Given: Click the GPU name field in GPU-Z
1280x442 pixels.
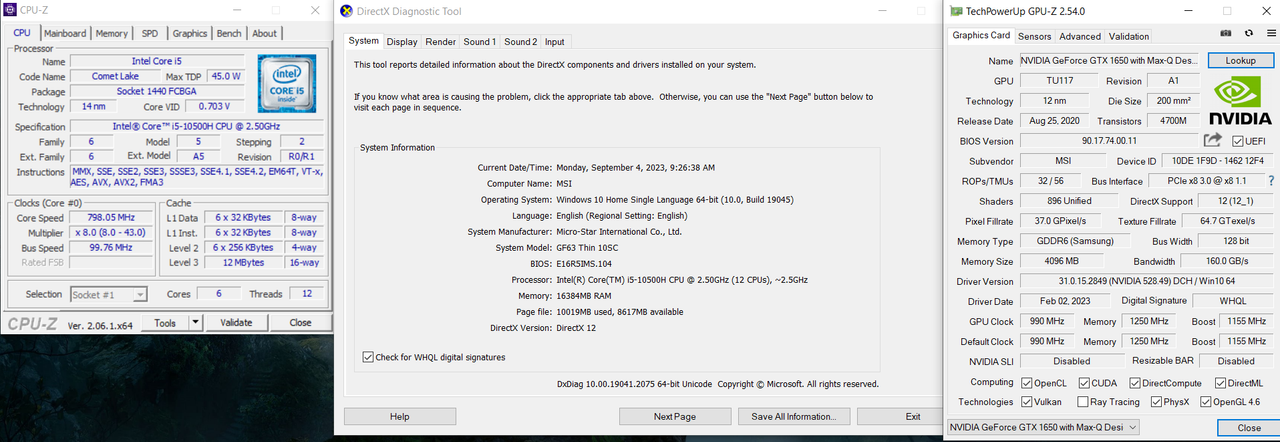Looking at the screenshot, I should [1109, 61].
